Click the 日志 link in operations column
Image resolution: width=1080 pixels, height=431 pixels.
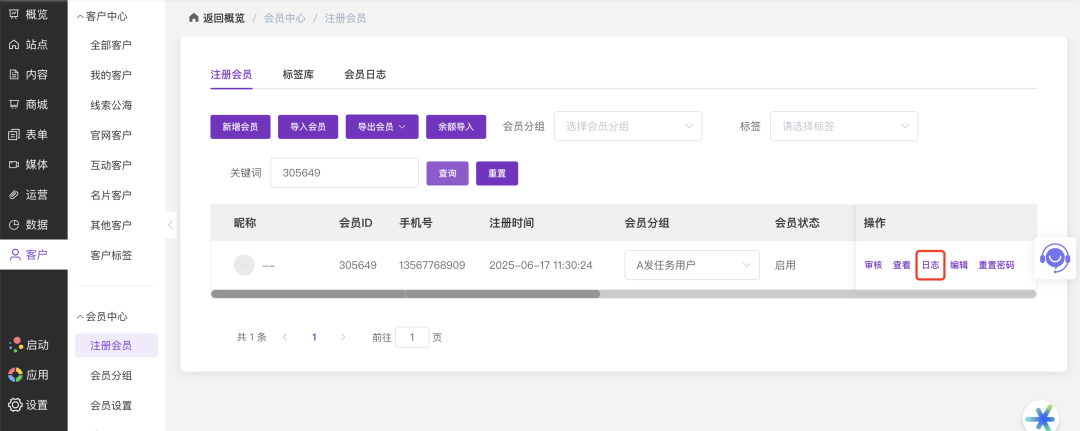pos(930,265)
